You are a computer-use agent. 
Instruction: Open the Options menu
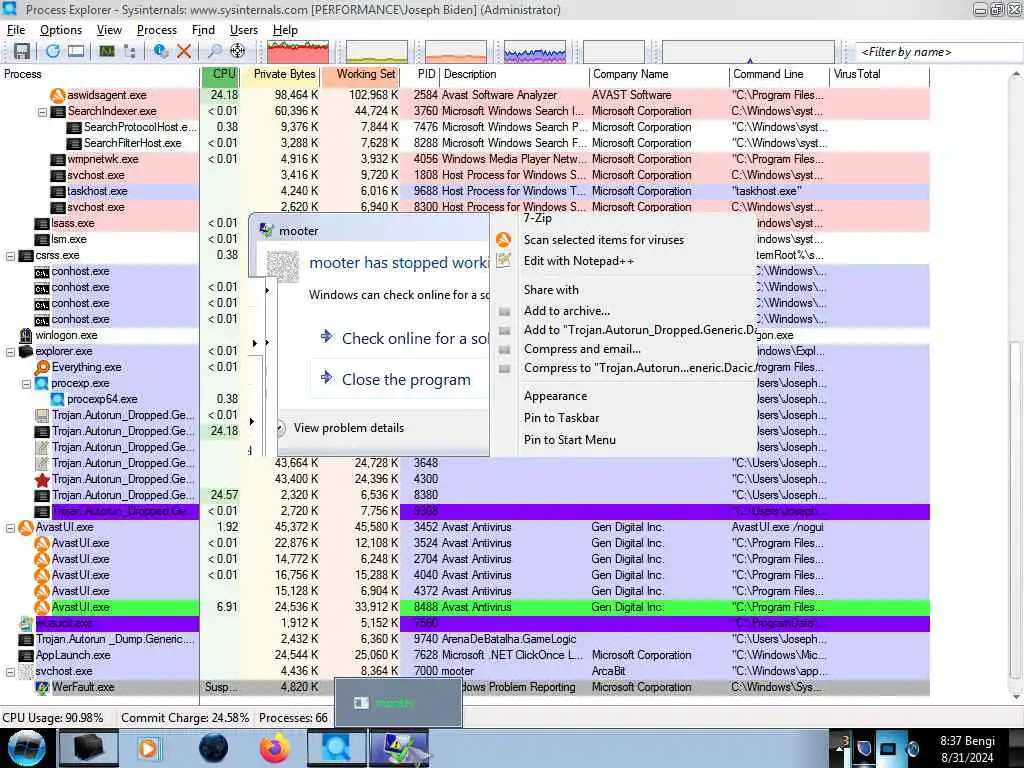tap(61, 30)
